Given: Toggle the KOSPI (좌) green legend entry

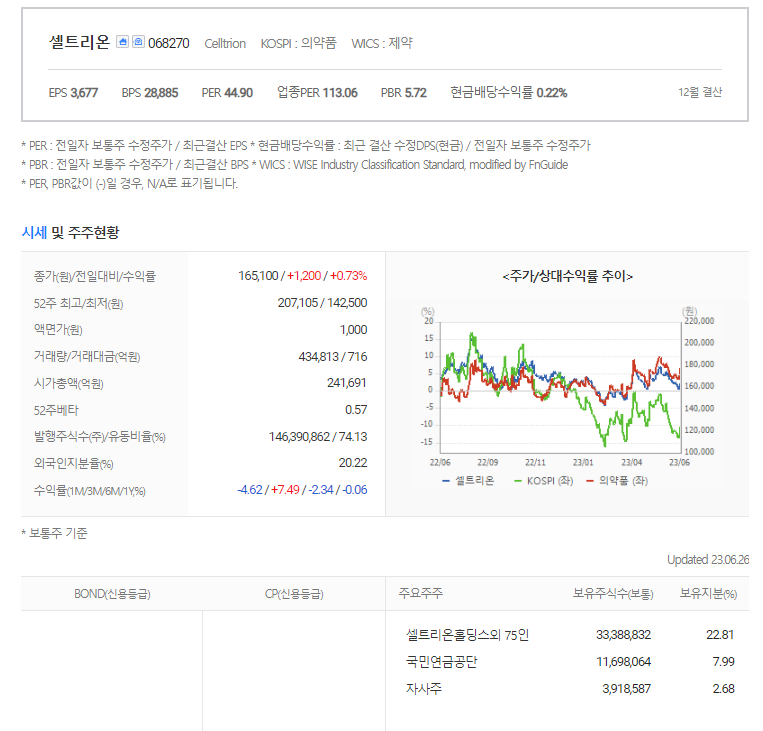Looking at the screenshot, I should click(x=544, y=481).
